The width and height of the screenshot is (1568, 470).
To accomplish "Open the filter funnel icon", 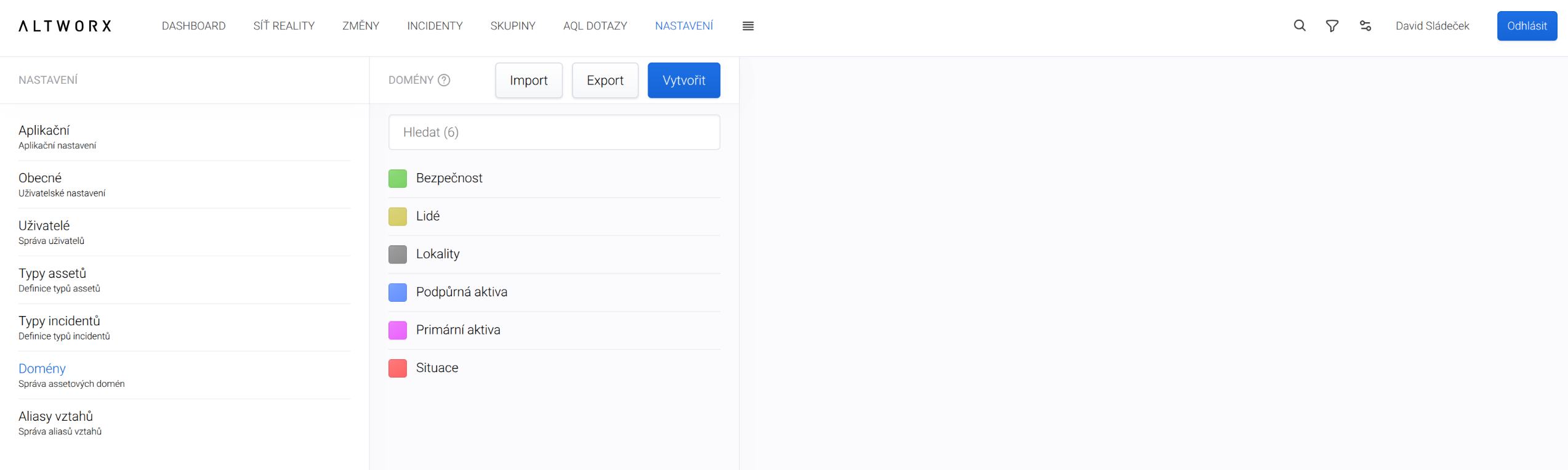I will pos(1332,26).
